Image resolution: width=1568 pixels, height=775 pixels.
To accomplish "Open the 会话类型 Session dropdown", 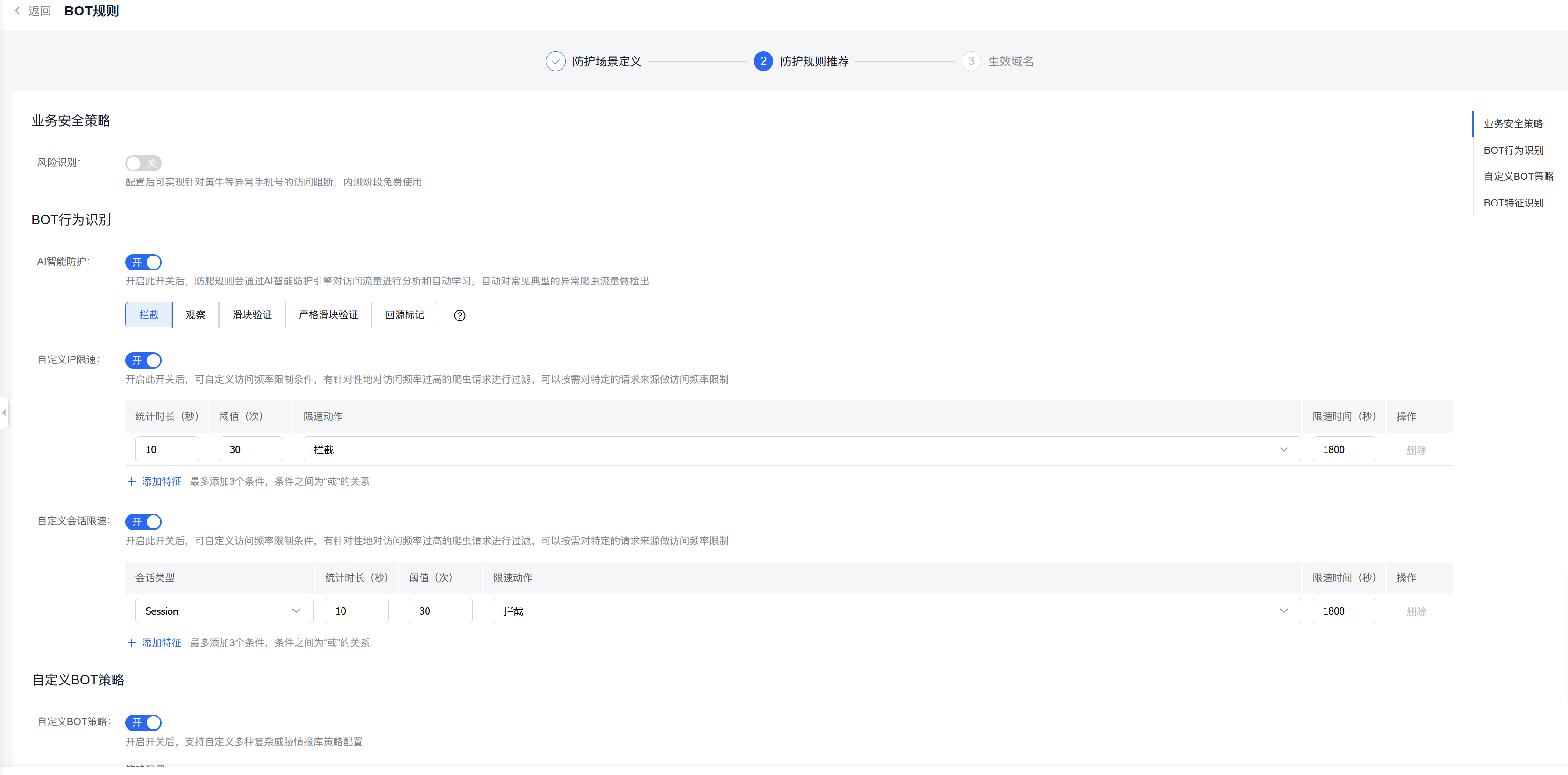I will (224, 611).
